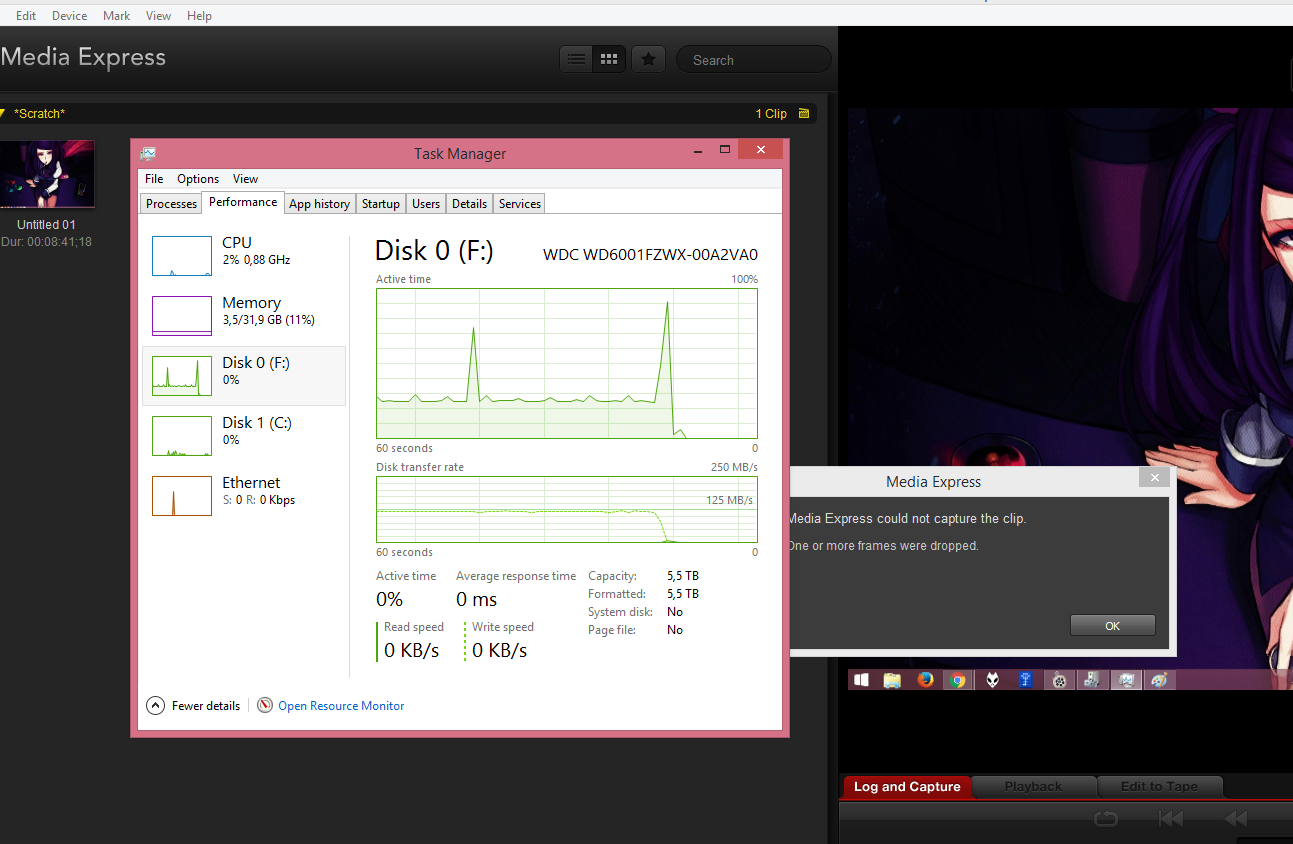Switch to the Edit to Tape tab
This screenshot has height=844, width=1293.
1160,786
